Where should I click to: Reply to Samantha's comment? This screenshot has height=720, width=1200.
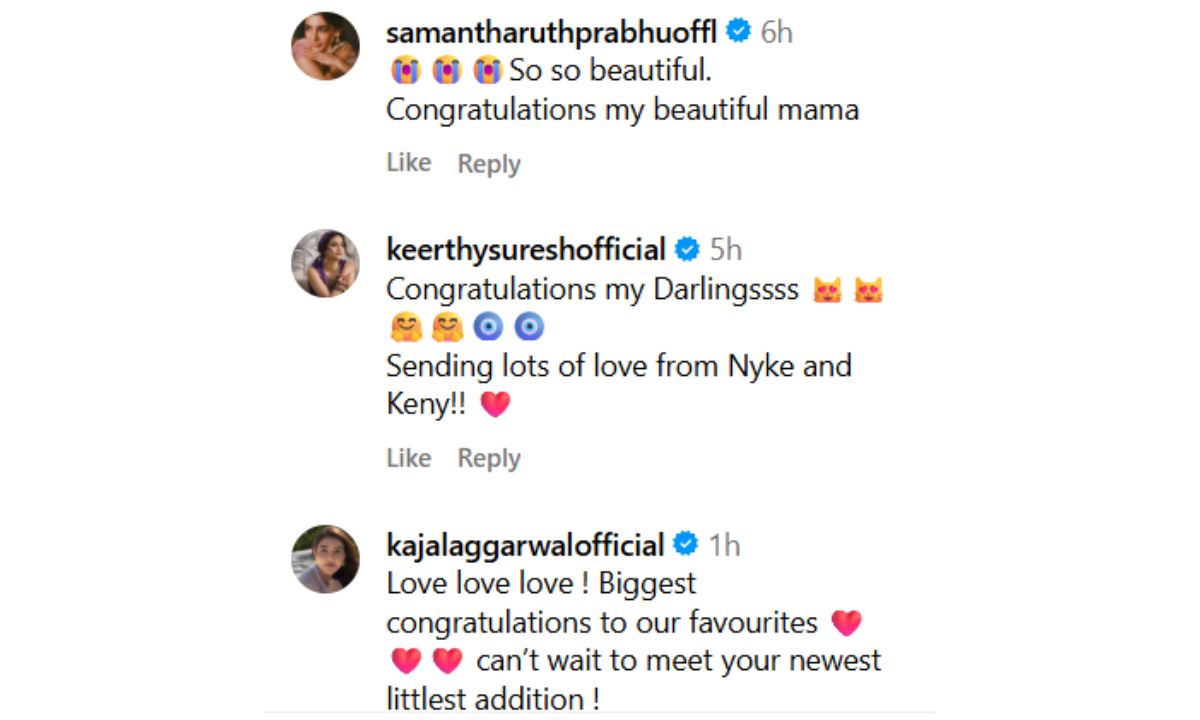pos(489,162)
